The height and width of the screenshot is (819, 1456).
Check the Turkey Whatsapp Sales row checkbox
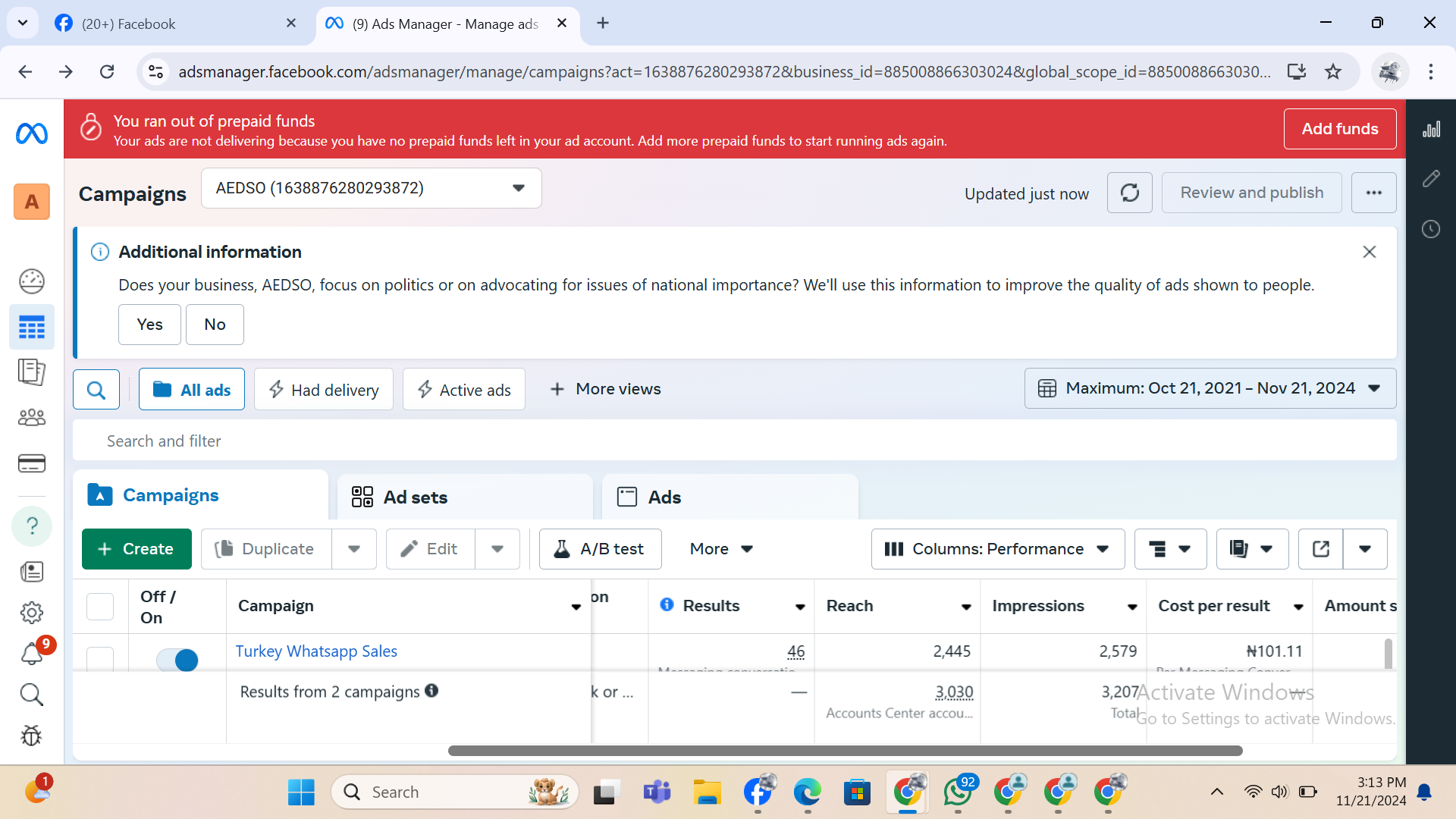click(100, 658)
